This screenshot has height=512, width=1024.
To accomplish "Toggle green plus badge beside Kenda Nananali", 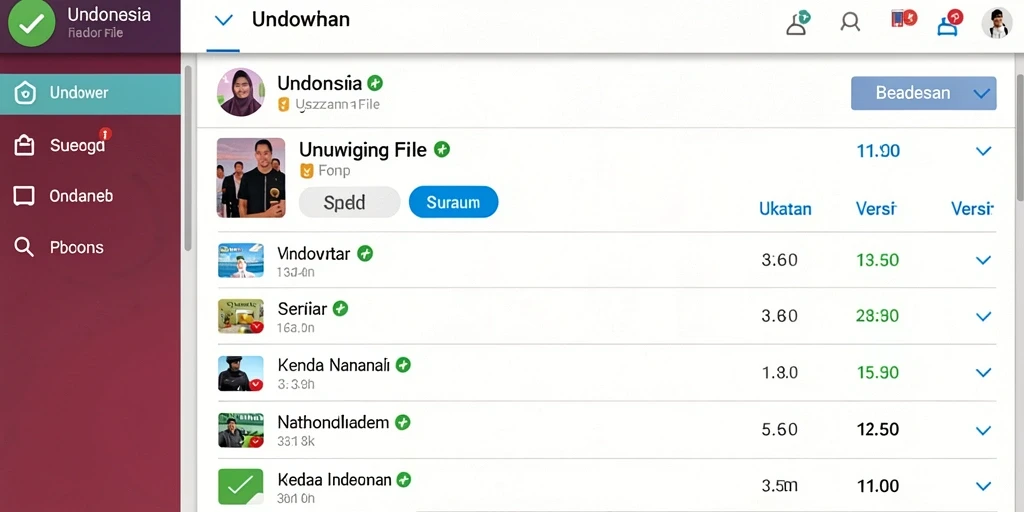I will 403,365.
